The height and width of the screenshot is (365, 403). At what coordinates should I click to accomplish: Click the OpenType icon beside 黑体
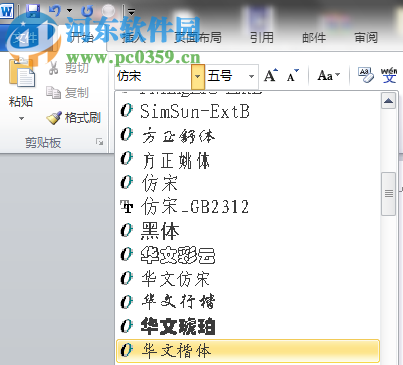click(x=127, y=231)
